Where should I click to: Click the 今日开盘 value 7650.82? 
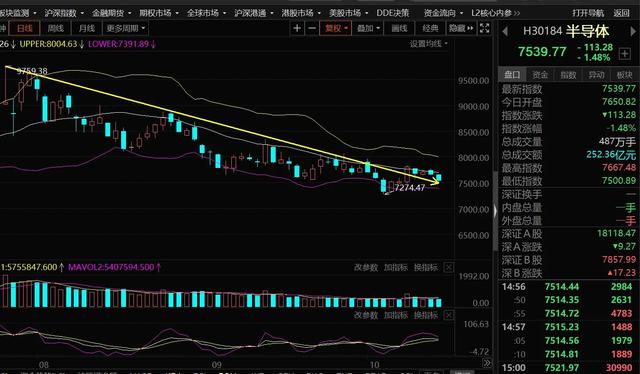pyautogui.click(x=619, y=102)
